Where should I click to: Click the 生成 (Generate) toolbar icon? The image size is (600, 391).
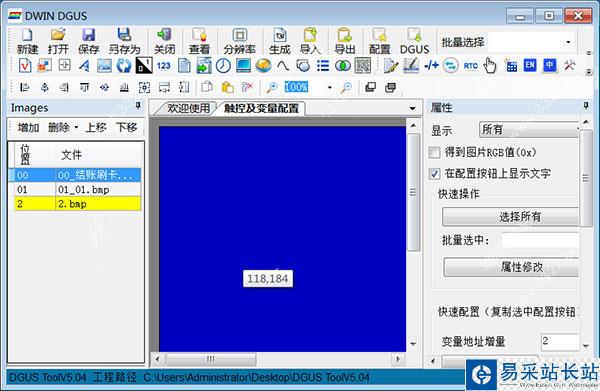(x=280, y=41)
